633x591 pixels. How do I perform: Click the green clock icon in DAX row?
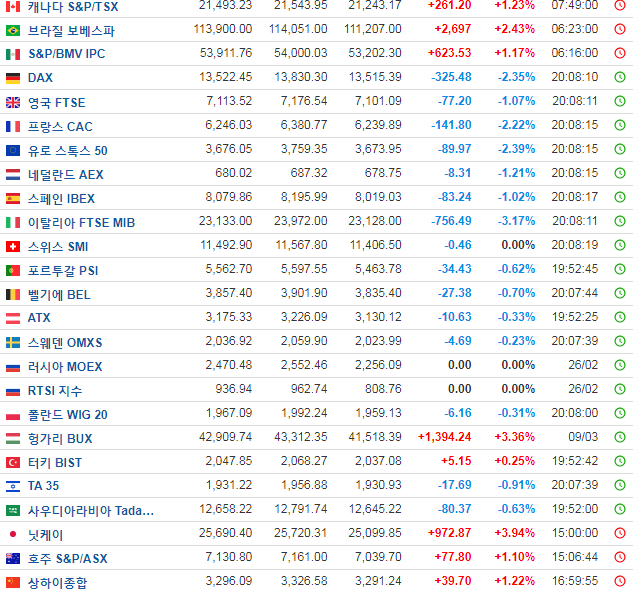pyautogui.click(x=620, y=77)
